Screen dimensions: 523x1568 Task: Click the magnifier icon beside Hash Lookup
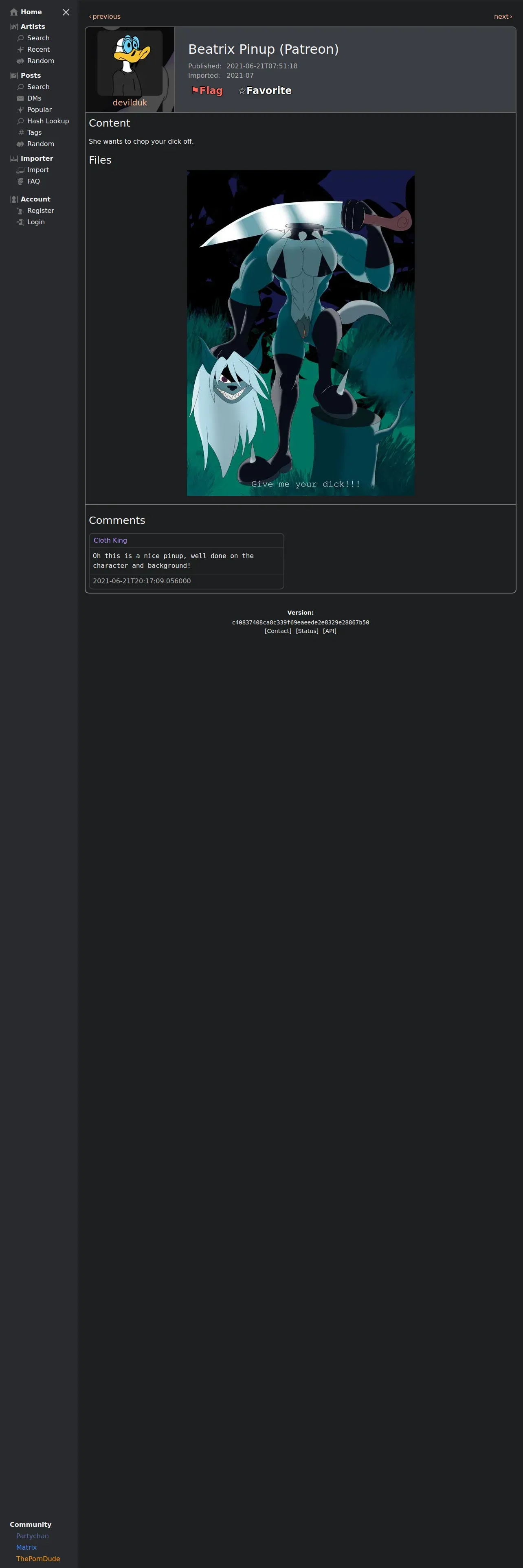click(20, 121)
